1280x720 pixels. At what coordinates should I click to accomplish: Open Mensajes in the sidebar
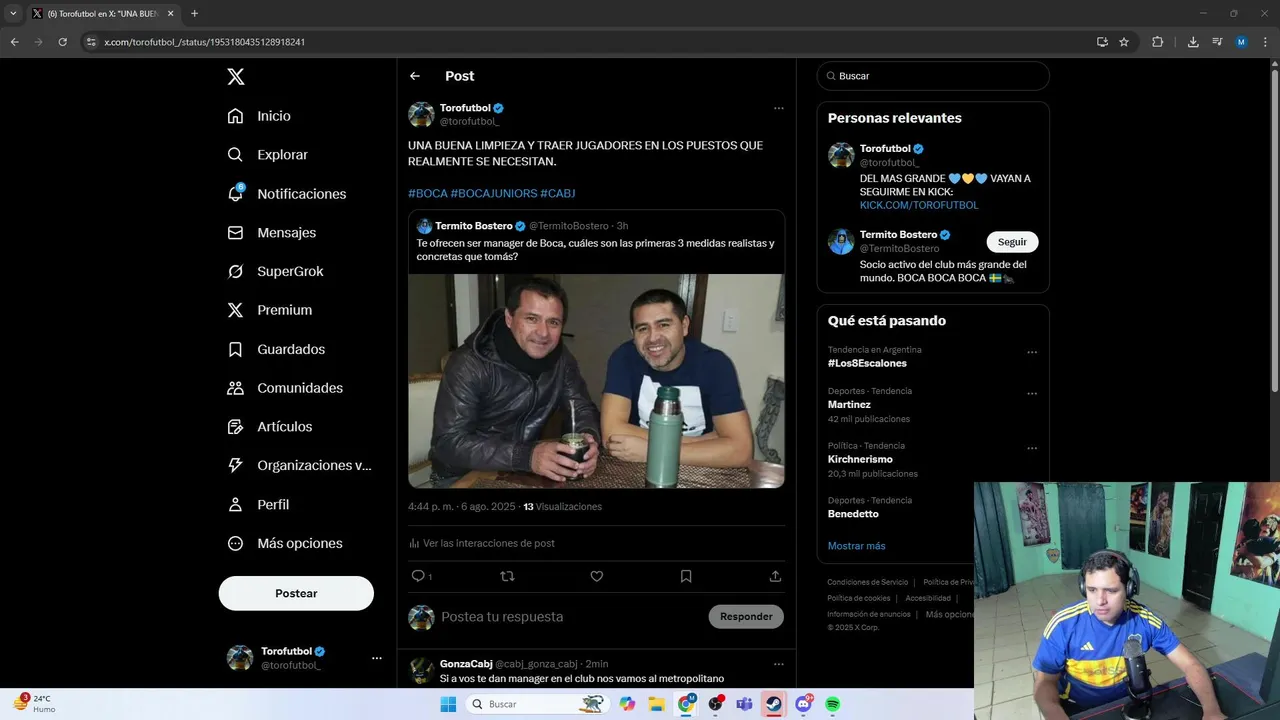tap(271, 232)
